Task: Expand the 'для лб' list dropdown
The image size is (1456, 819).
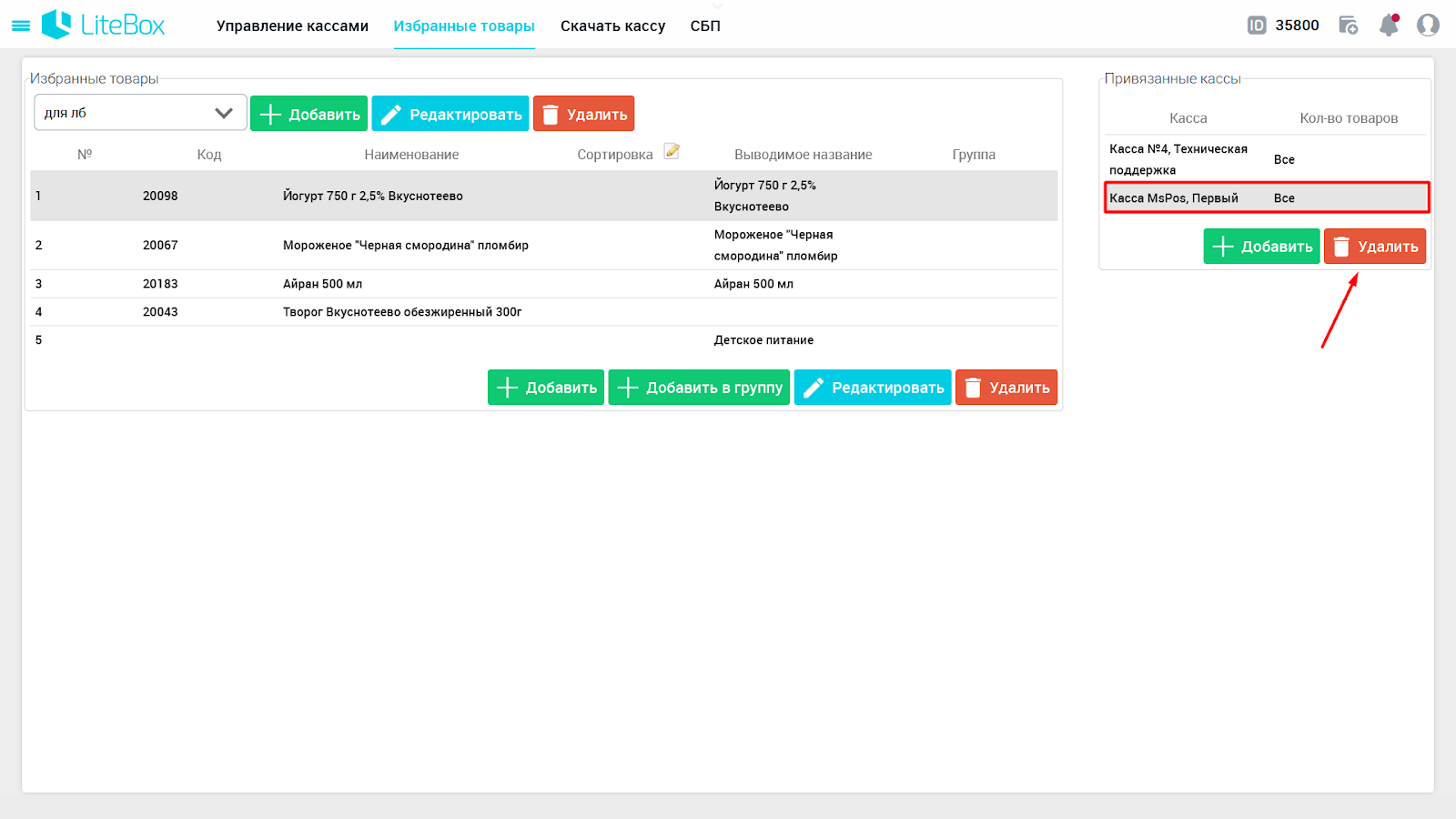Action: pyautogui.click(x=140, y=113)
